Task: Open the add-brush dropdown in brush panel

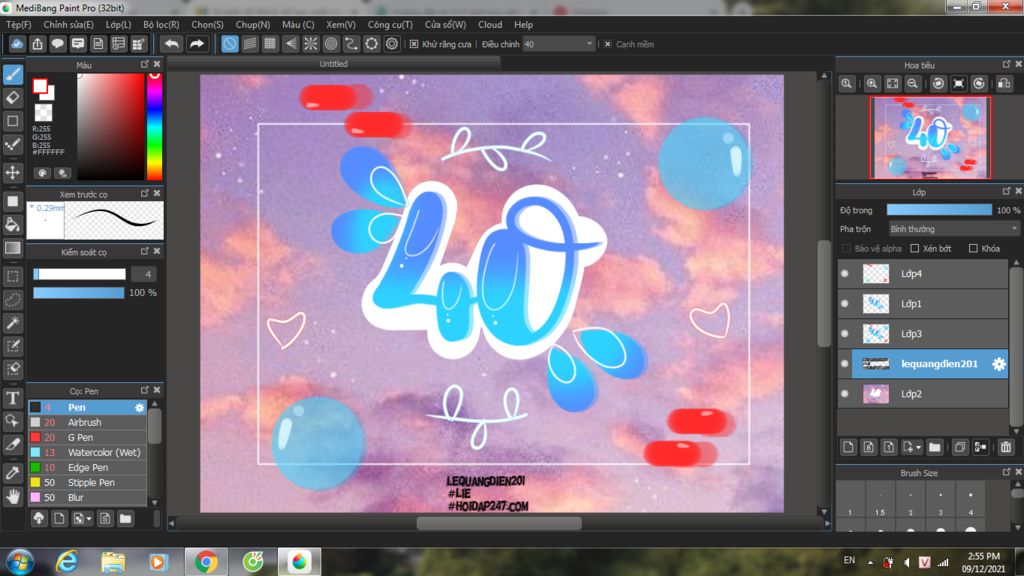Action: [x=89, y=519]
